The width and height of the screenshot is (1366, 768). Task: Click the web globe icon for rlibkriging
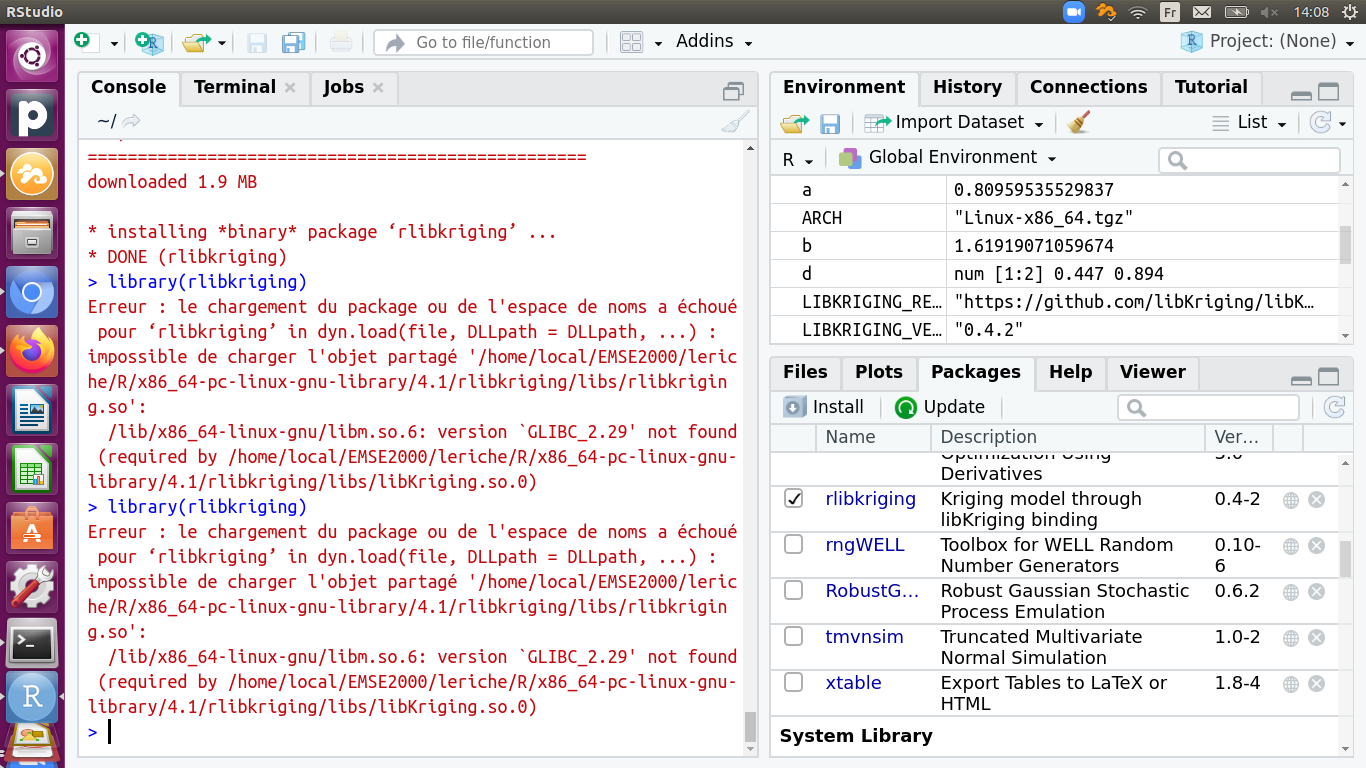click(x=1291, y=500)
